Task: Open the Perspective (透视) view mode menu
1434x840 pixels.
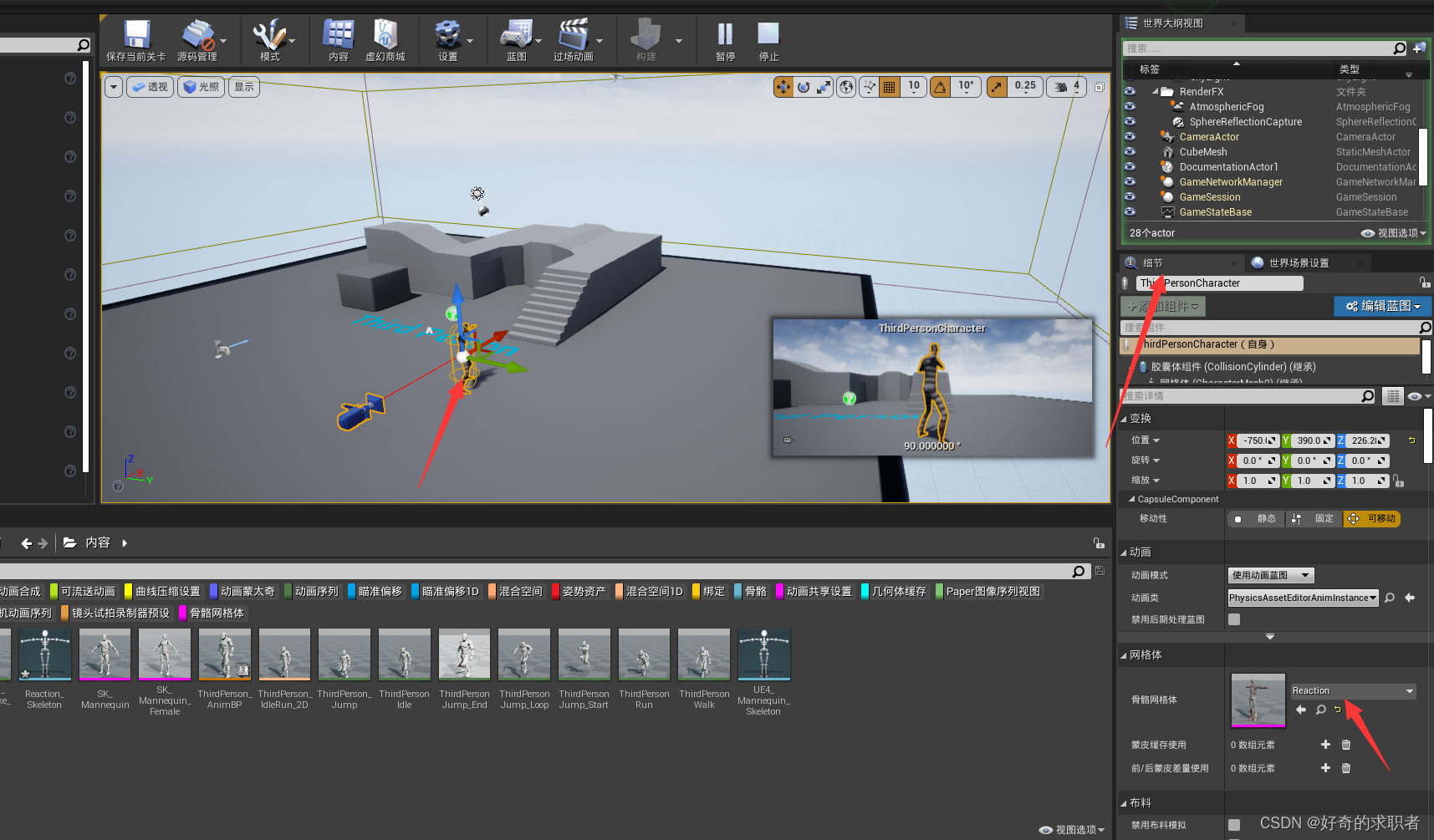Action: pos(150,87)
